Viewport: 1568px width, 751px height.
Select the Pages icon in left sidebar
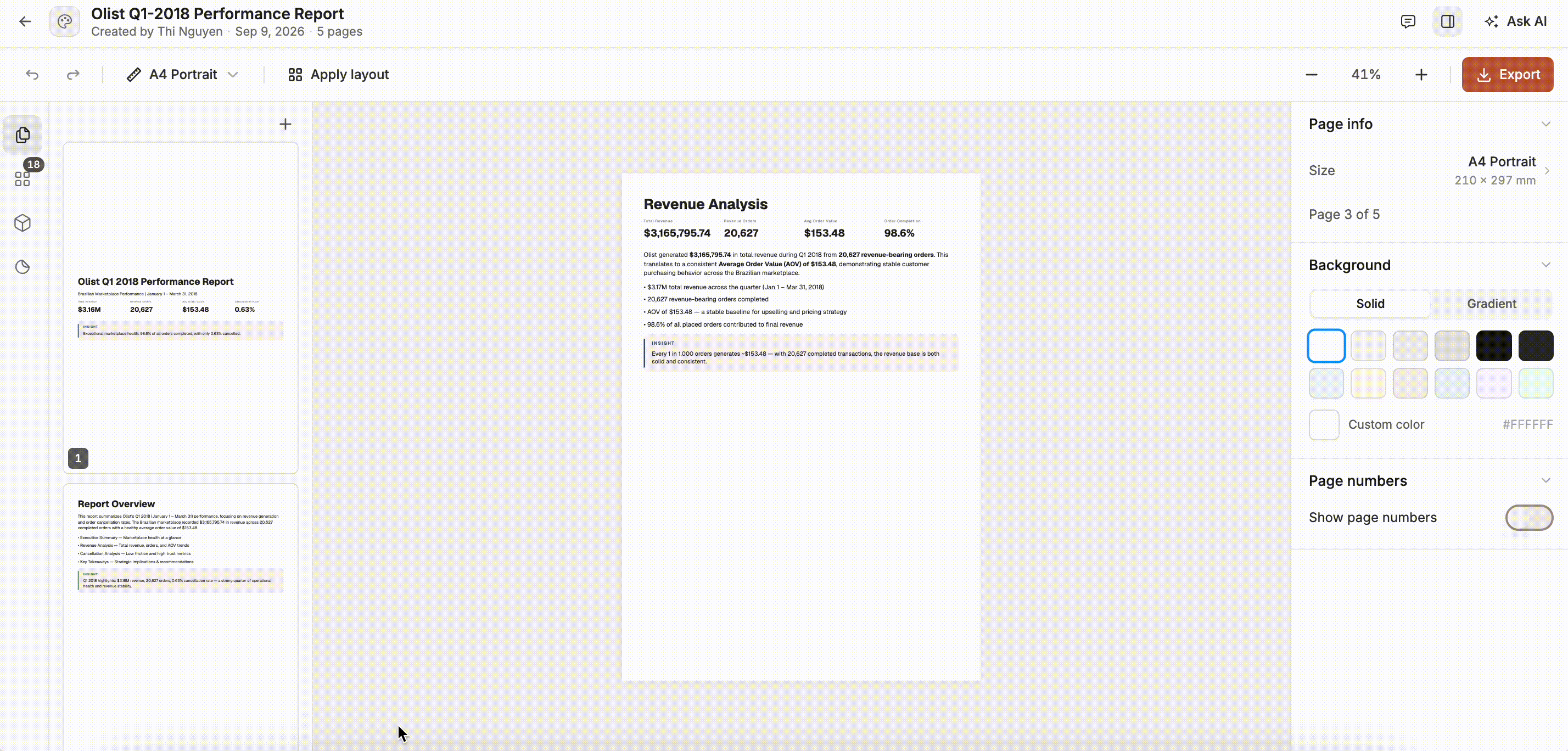[23, 135]
